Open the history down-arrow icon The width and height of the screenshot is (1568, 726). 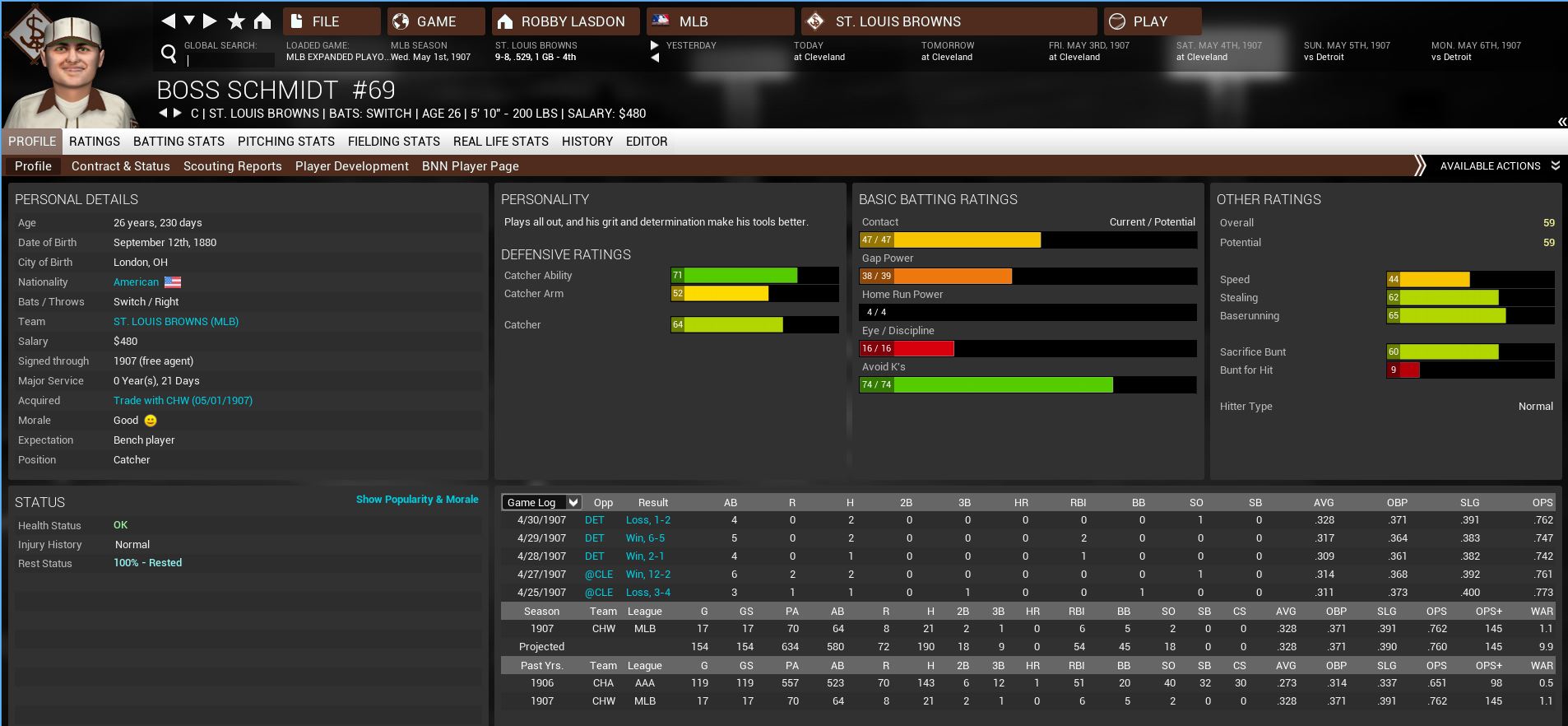point(189,20)
